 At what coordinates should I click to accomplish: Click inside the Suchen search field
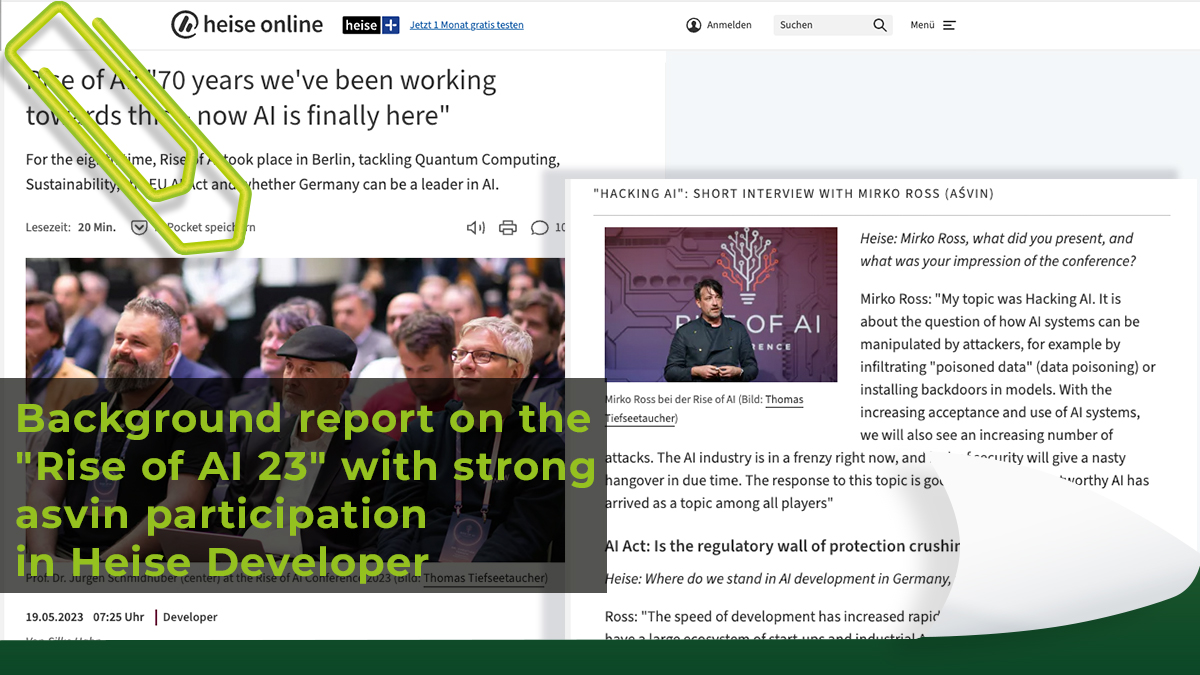pos(820,25)
